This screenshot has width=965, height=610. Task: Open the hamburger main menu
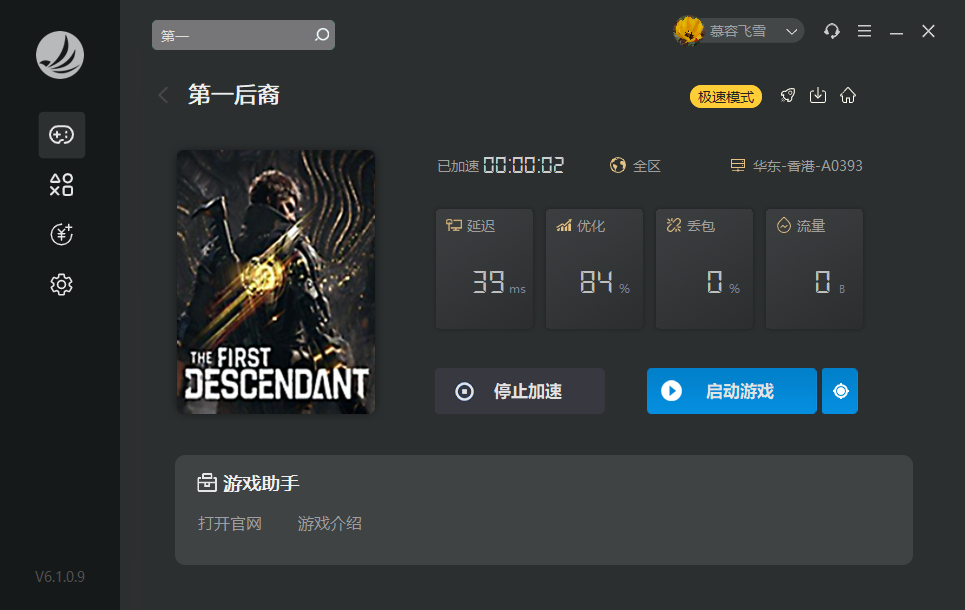click(x=865, y=31)
